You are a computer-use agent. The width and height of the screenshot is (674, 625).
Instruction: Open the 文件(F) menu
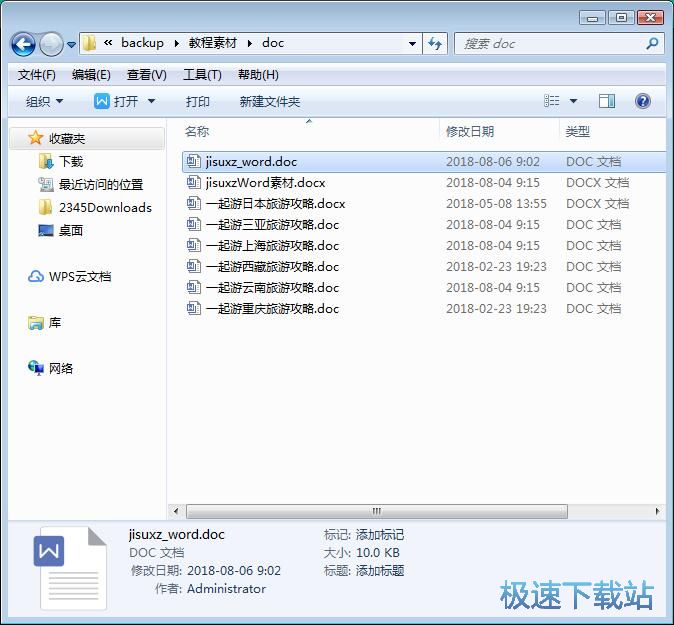(x=37, y=75)
